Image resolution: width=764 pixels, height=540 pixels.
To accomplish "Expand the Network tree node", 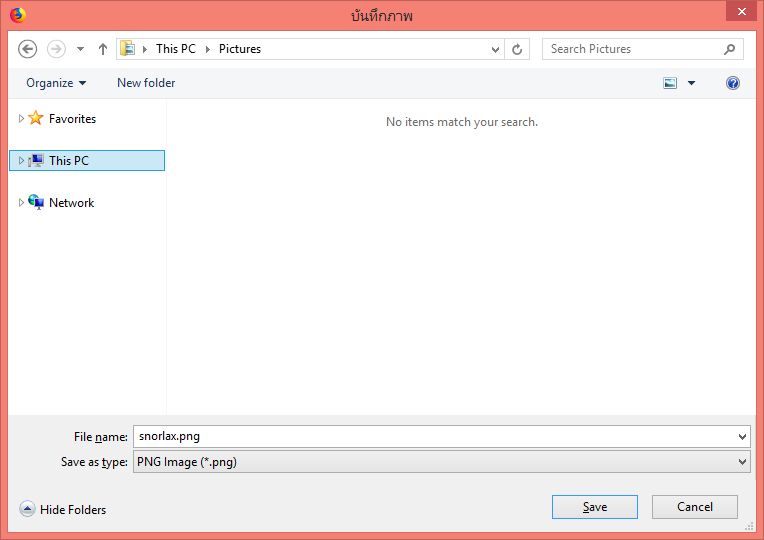I will (21, 203).
